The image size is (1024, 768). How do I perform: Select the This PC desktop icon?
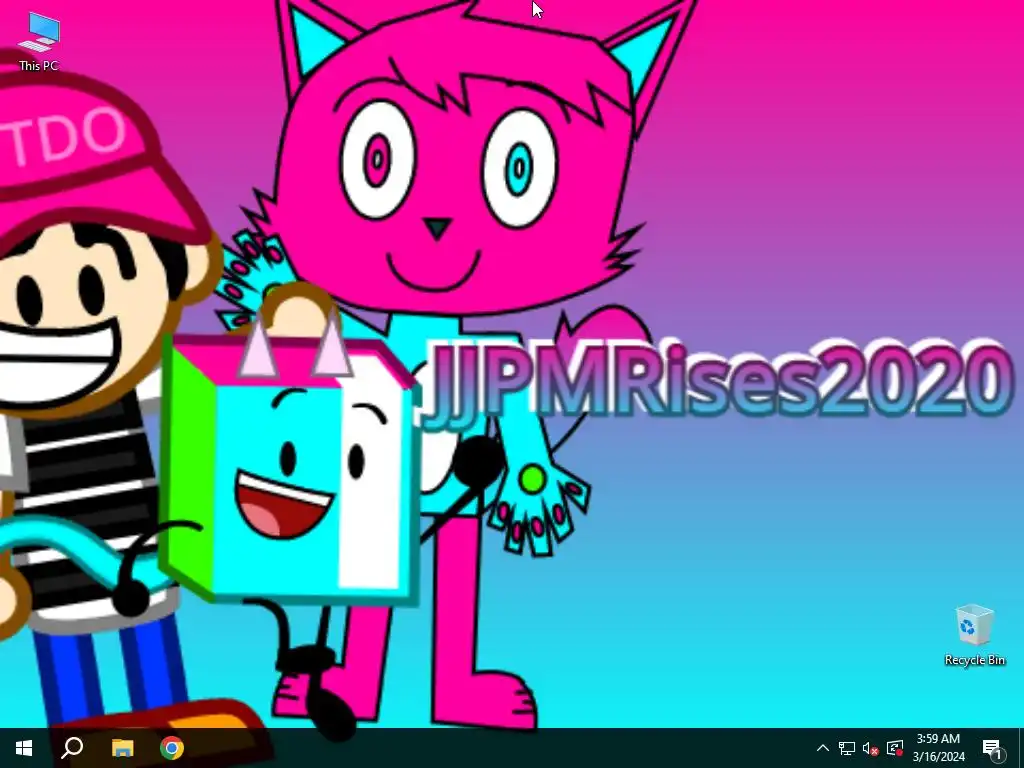pyautogui.click(x=39, y=40)
